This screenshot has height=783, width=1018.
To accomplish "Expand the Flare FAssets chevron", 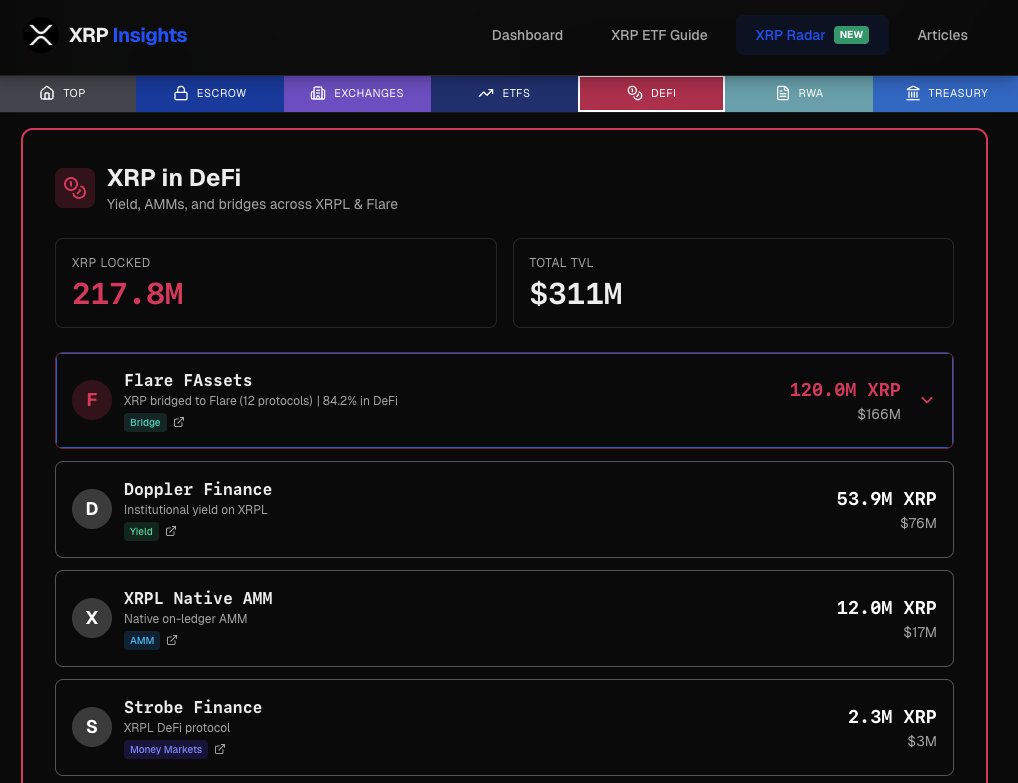I will coord(927,400).
